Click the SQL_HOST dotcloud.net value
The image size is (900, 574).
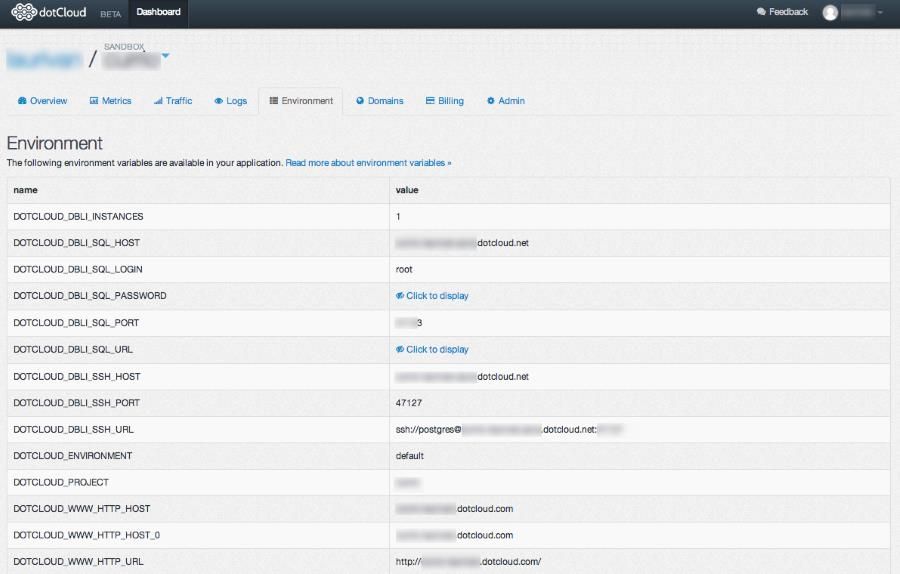point(462,243)
